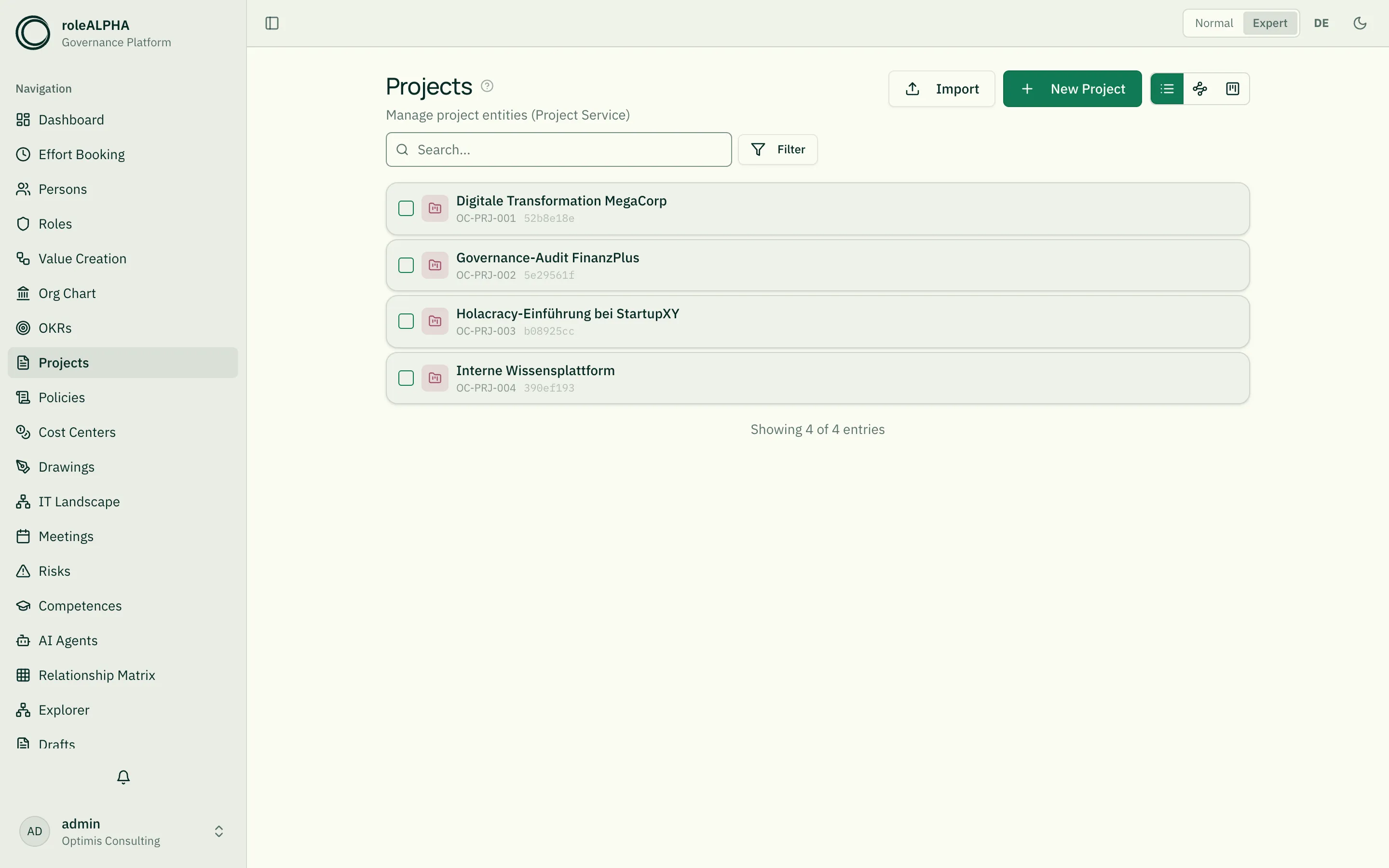Switch to dark mode moon icon

[1360, 23]
